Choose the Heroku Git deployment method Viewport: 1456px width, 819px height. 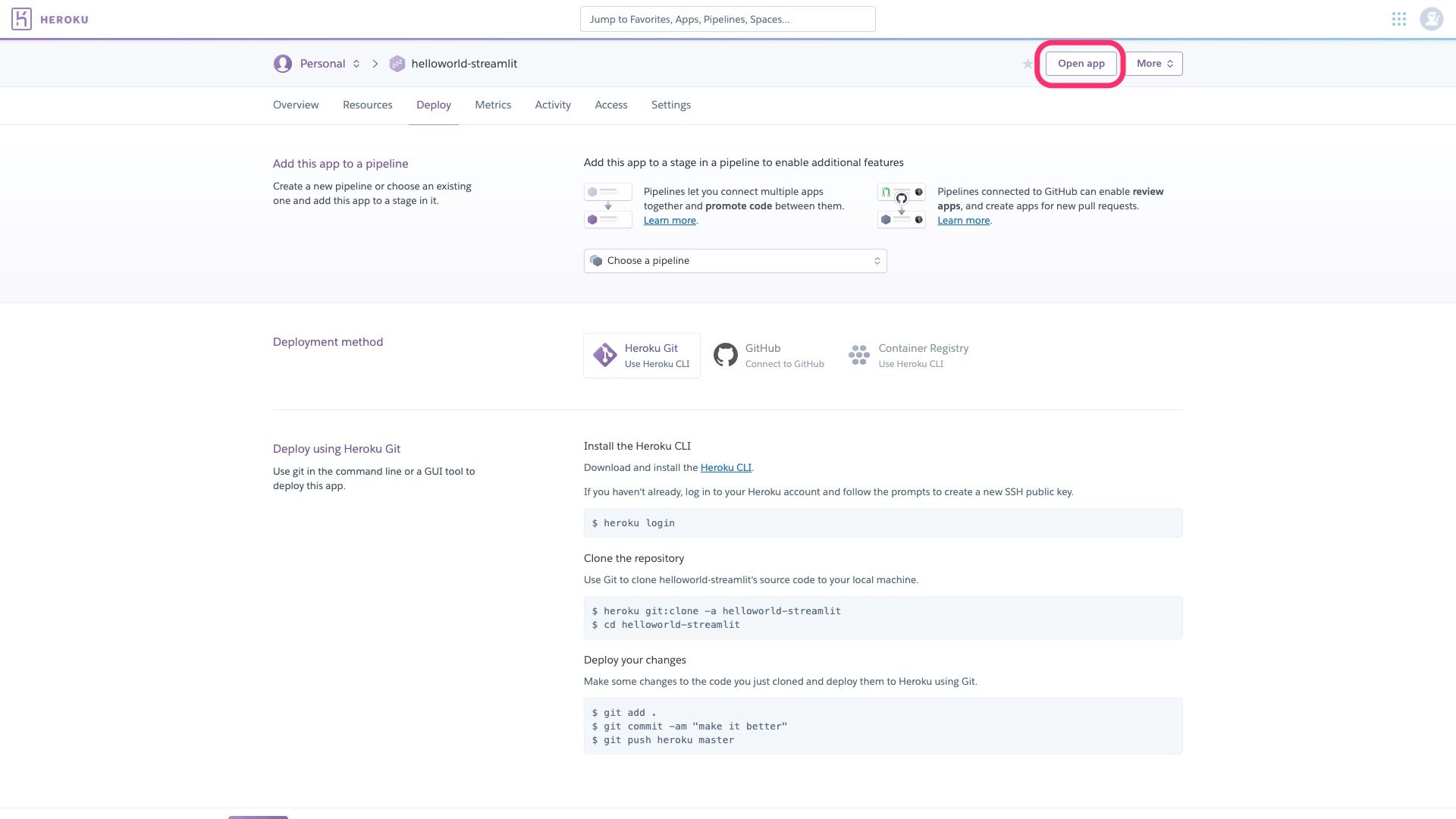[x=642, y=356]
